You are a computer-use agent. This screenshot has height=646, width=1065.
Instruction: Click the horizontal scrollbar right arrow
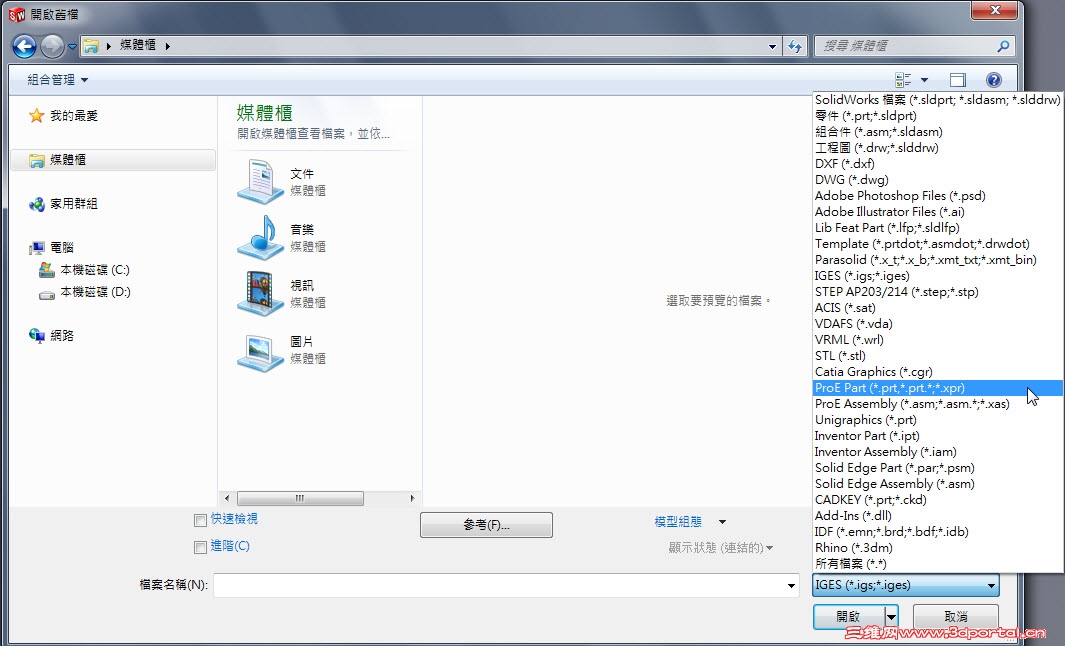coord(412,499)
